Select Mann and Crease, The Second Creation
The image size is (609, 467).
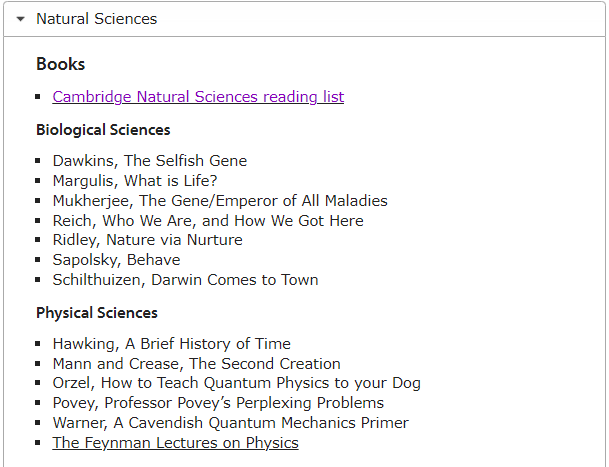tap(197, 364)
